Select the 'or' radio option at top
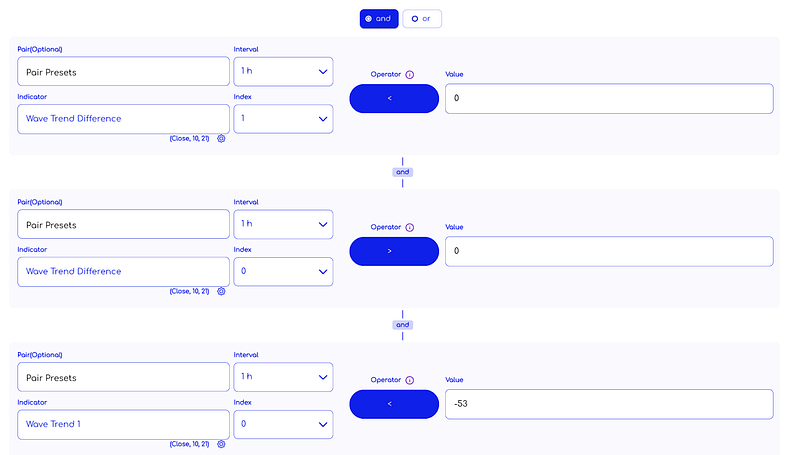800x455 pixels. click(422, 19)
